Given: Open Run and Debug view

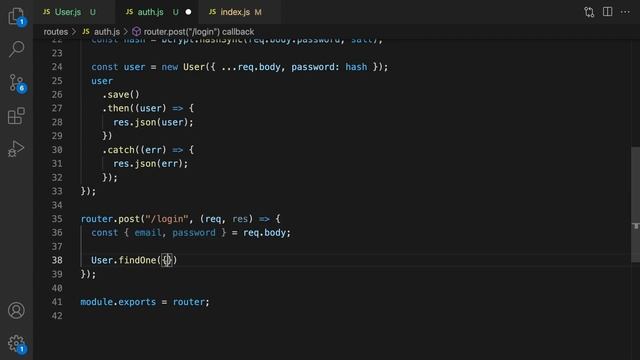Looking at the screenshot, I should (x=16, y=149).
